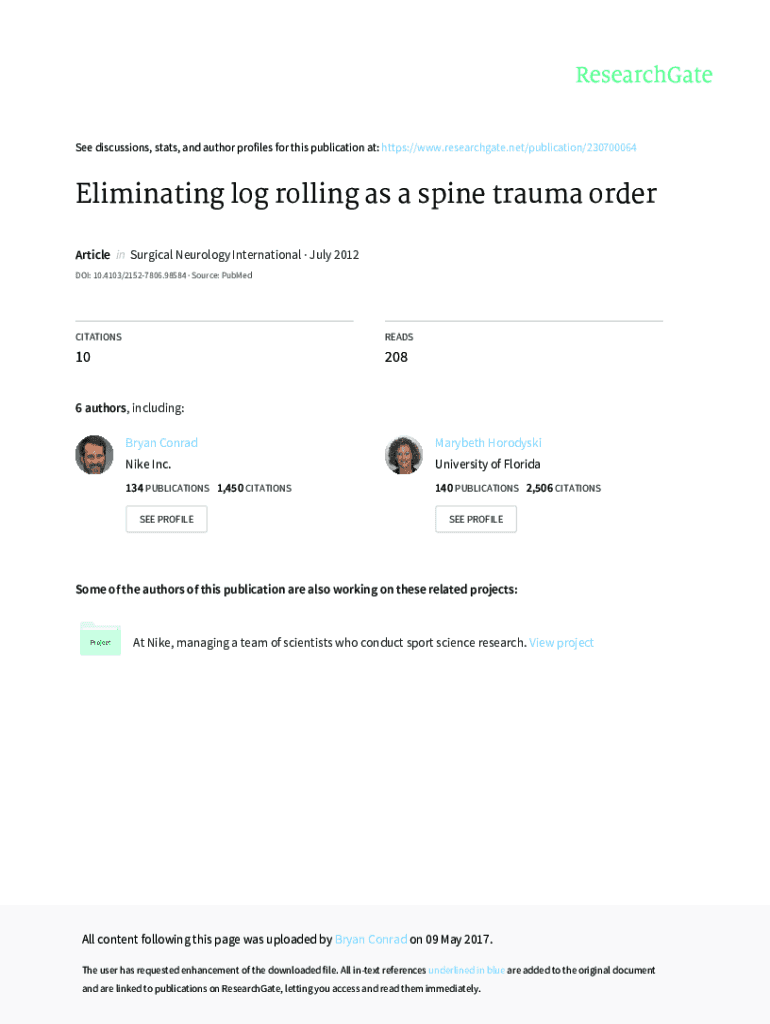This screenshot has width=770, height=1024.
Task: Click the 'underlined in blue' link
Action: 466,970
